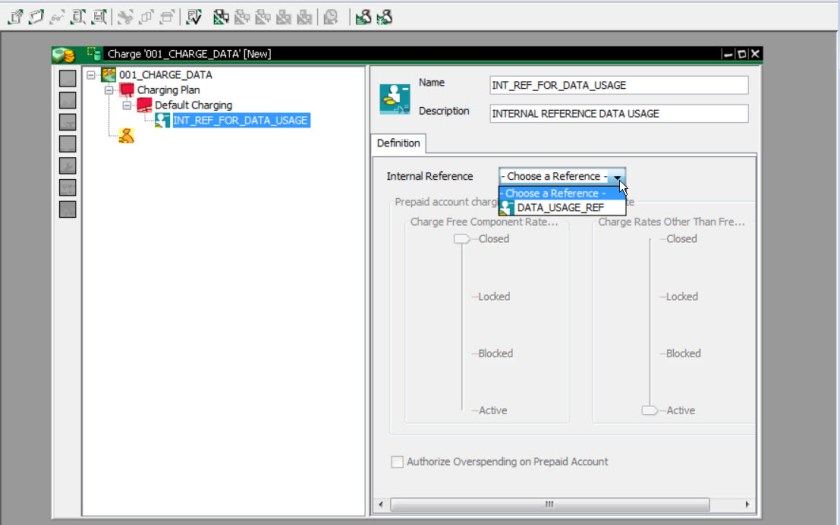Minimize the Charge 001_CHARGE_DATA window
The height and width of the screenshot is (525, 840).
pyautogui.click(x=728, y=54)
